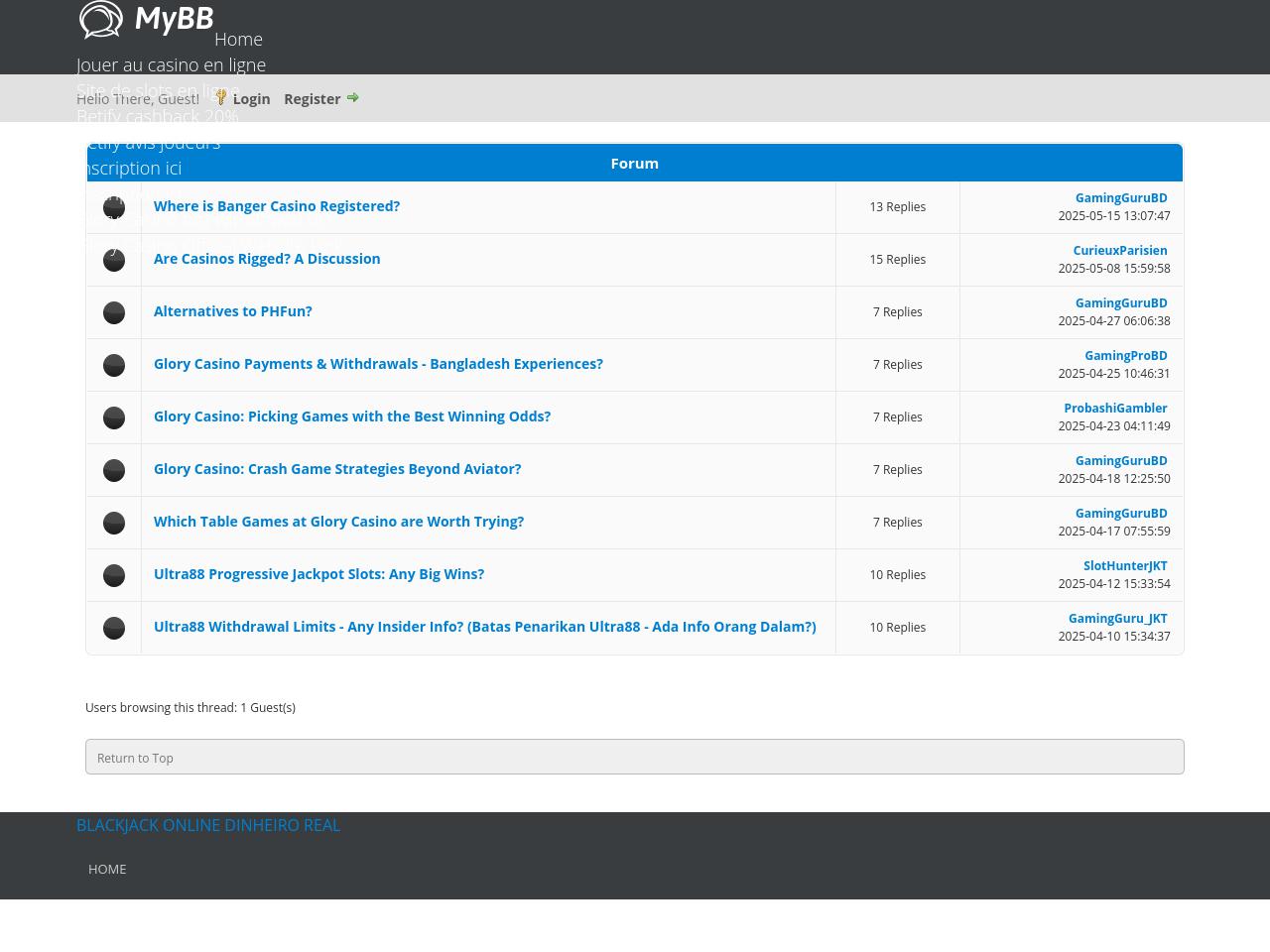
Task: Open the Register link
Action: (312, 98)
